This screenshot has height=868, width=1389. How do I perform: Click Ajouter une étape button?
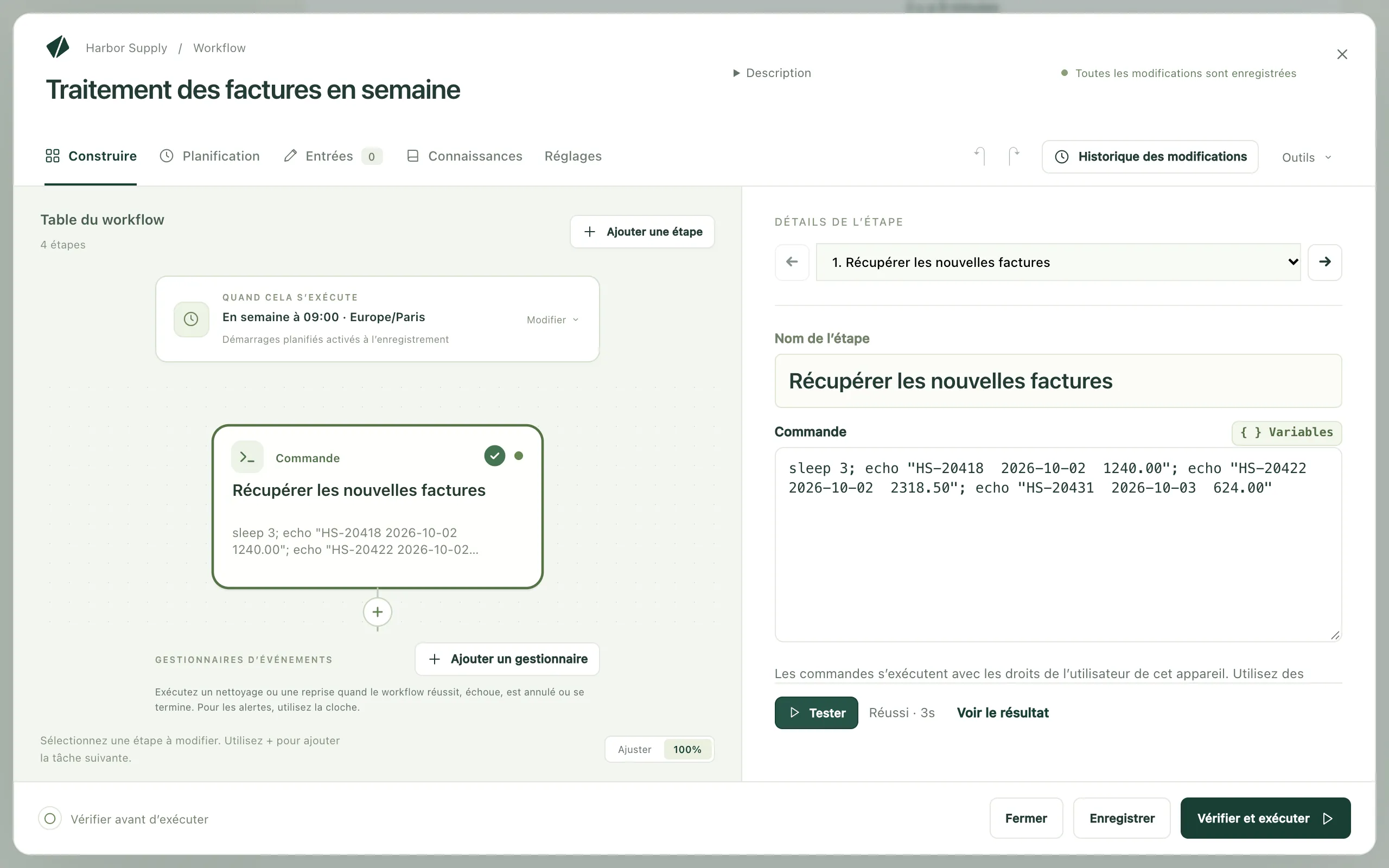tap(642, 232)
